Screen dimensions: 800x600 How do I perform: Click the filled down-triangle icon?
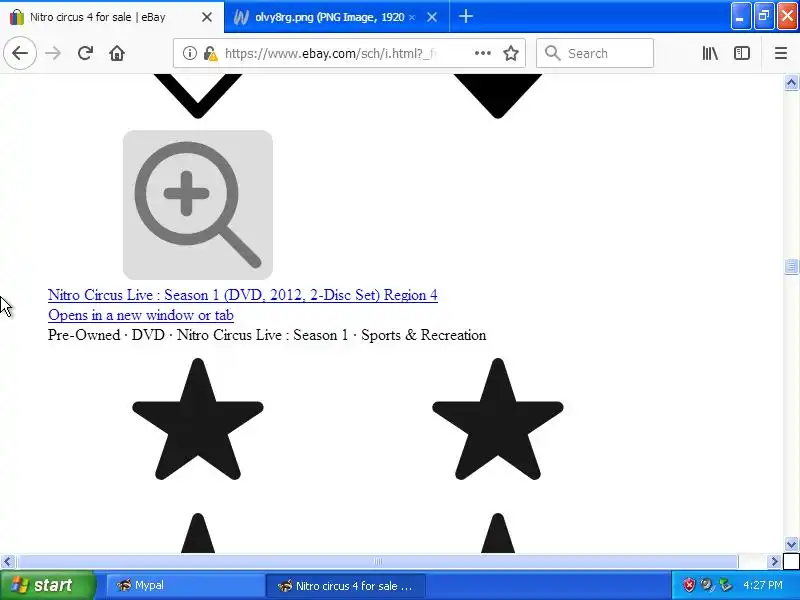click(x=498, y=96)
